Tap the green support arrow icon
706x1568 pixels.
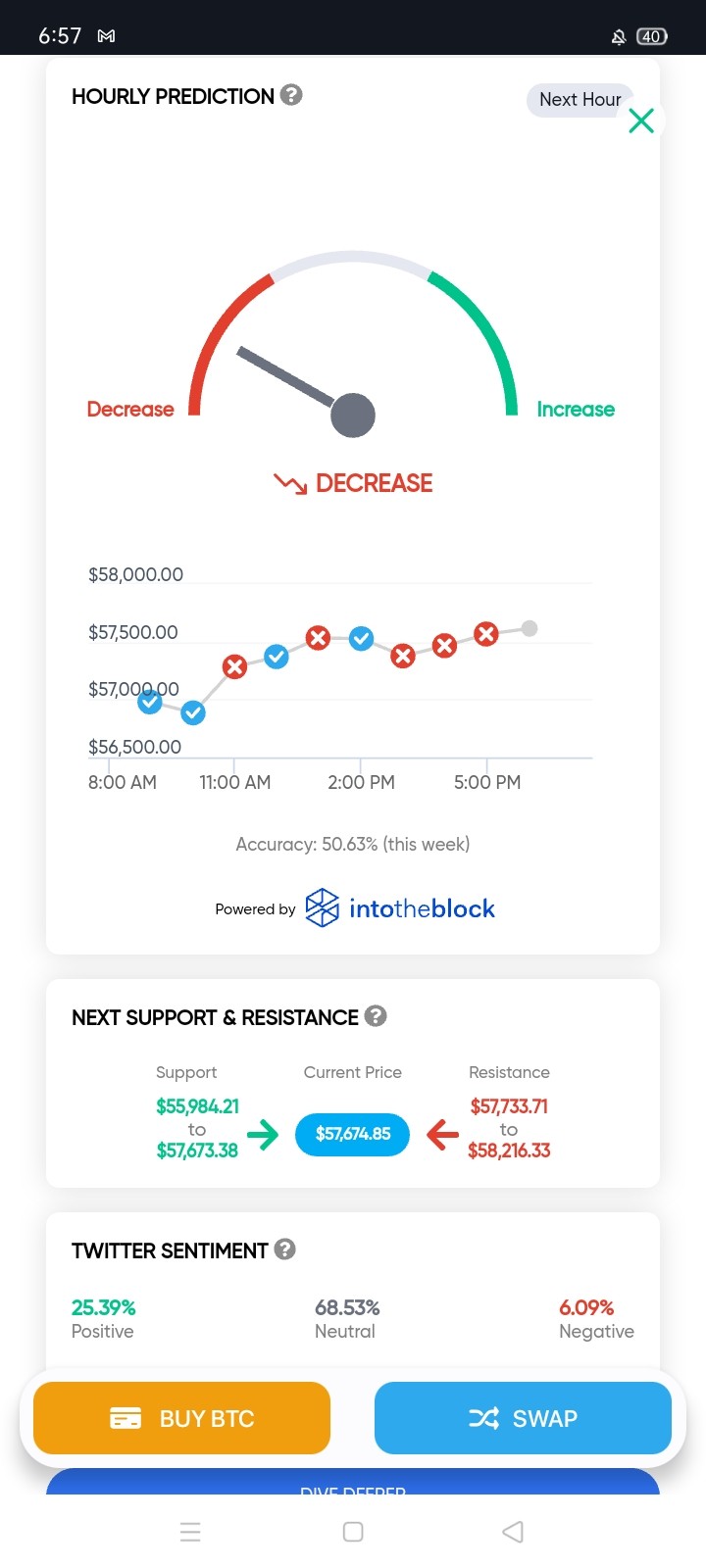[263, 1135]
